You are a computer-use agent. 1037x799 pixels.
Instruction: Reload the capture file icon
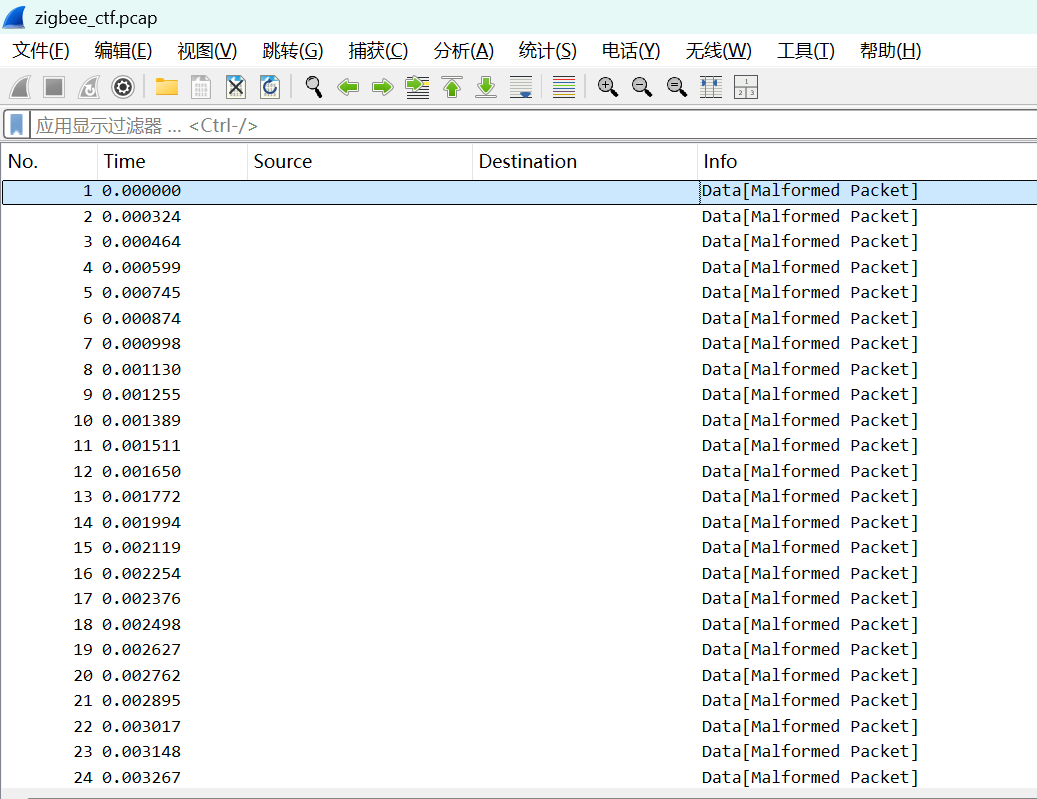coord(270,87)
